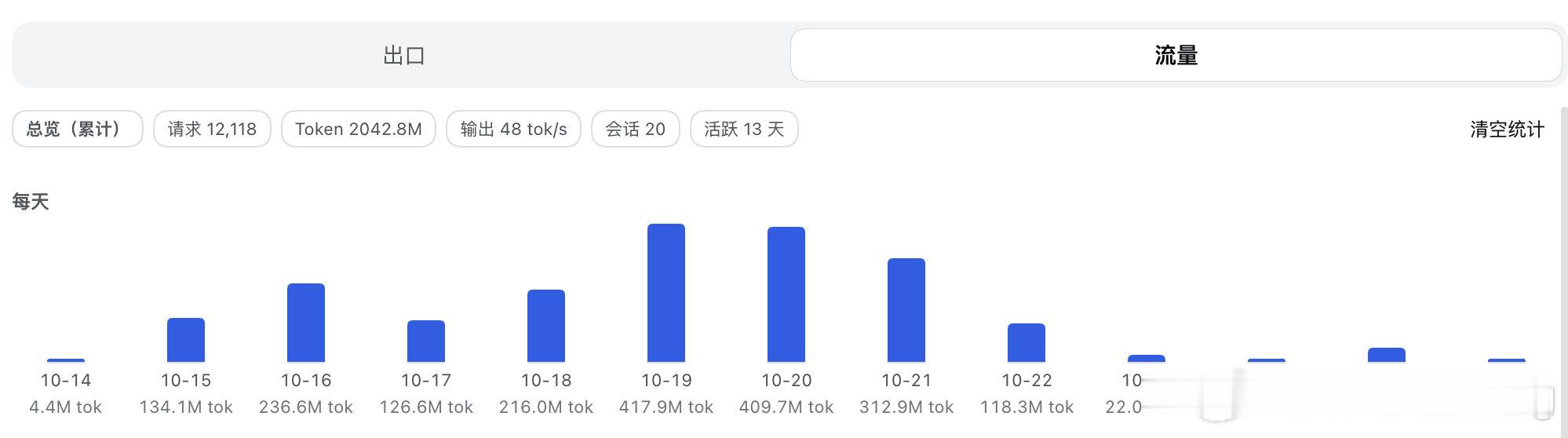The width and height of the screenshot is (1568, 438).
Task: Click 清空统计 to clear statistics
Action: click(1507, 130)
